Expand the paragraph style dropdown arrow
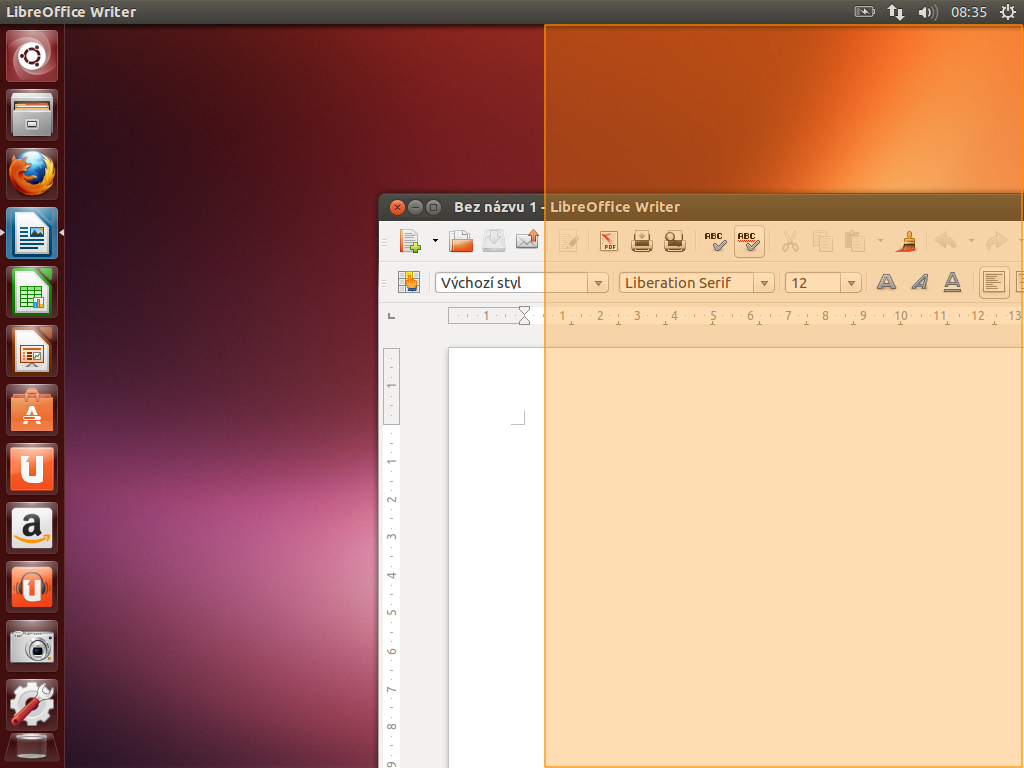The height and width of the screenshot is (768, 1024). [598, 283]
